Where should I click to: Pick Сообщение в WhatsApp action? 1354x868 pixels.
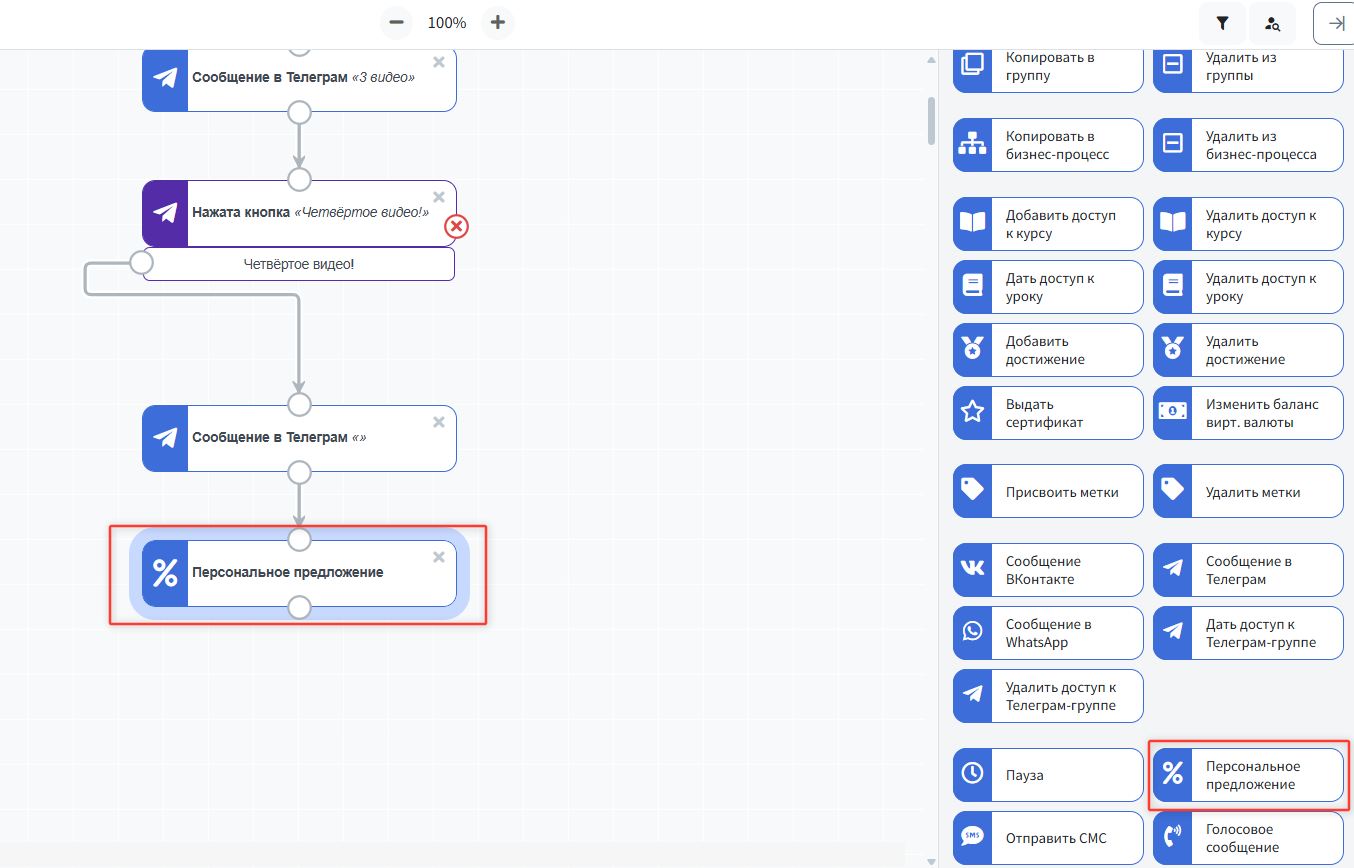coord(1047,633)
